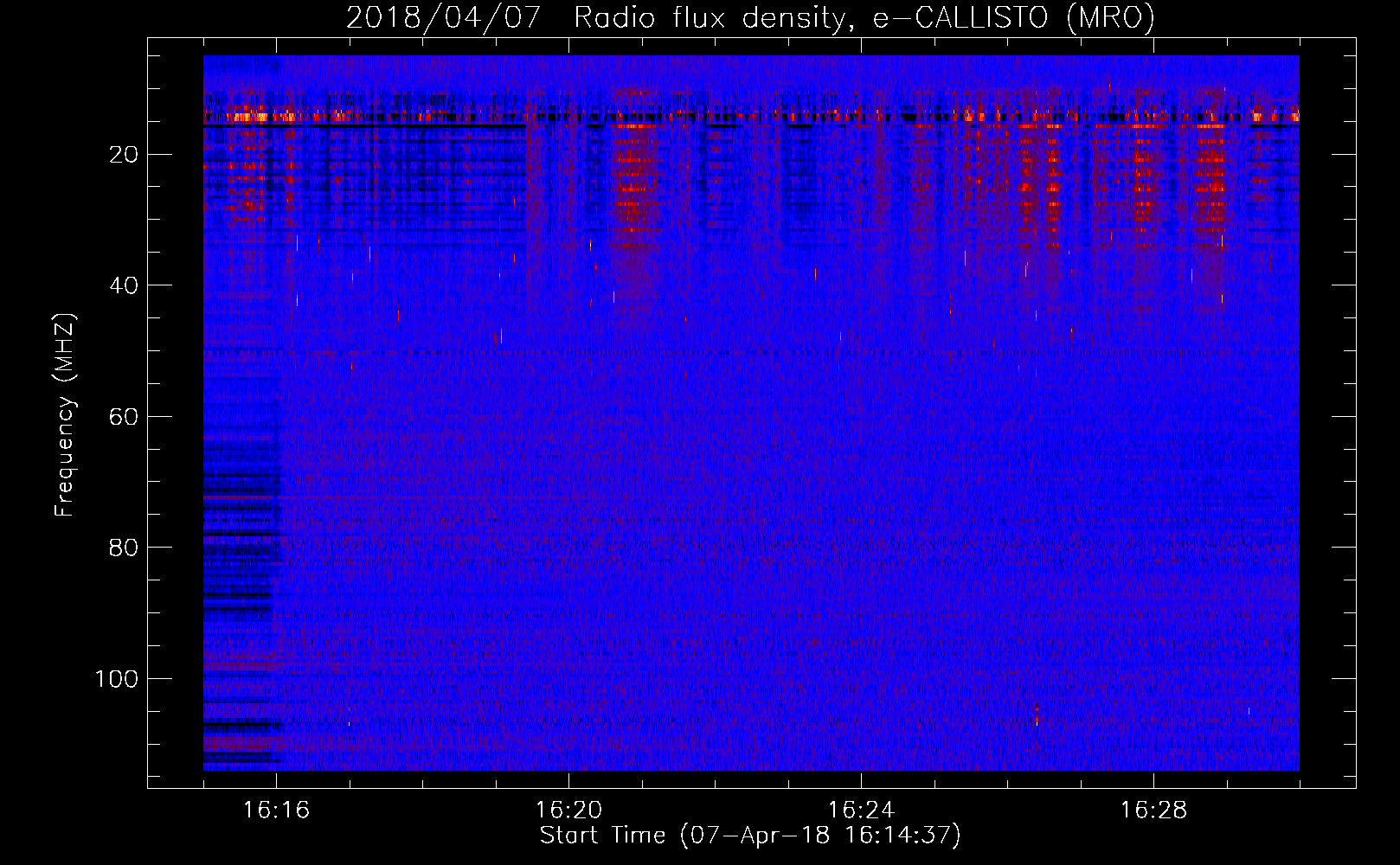Click the "Frequency (MHZ)" axis label
Image resolution: width=1400 pixels, height=865 pixels.
point(65,415)
